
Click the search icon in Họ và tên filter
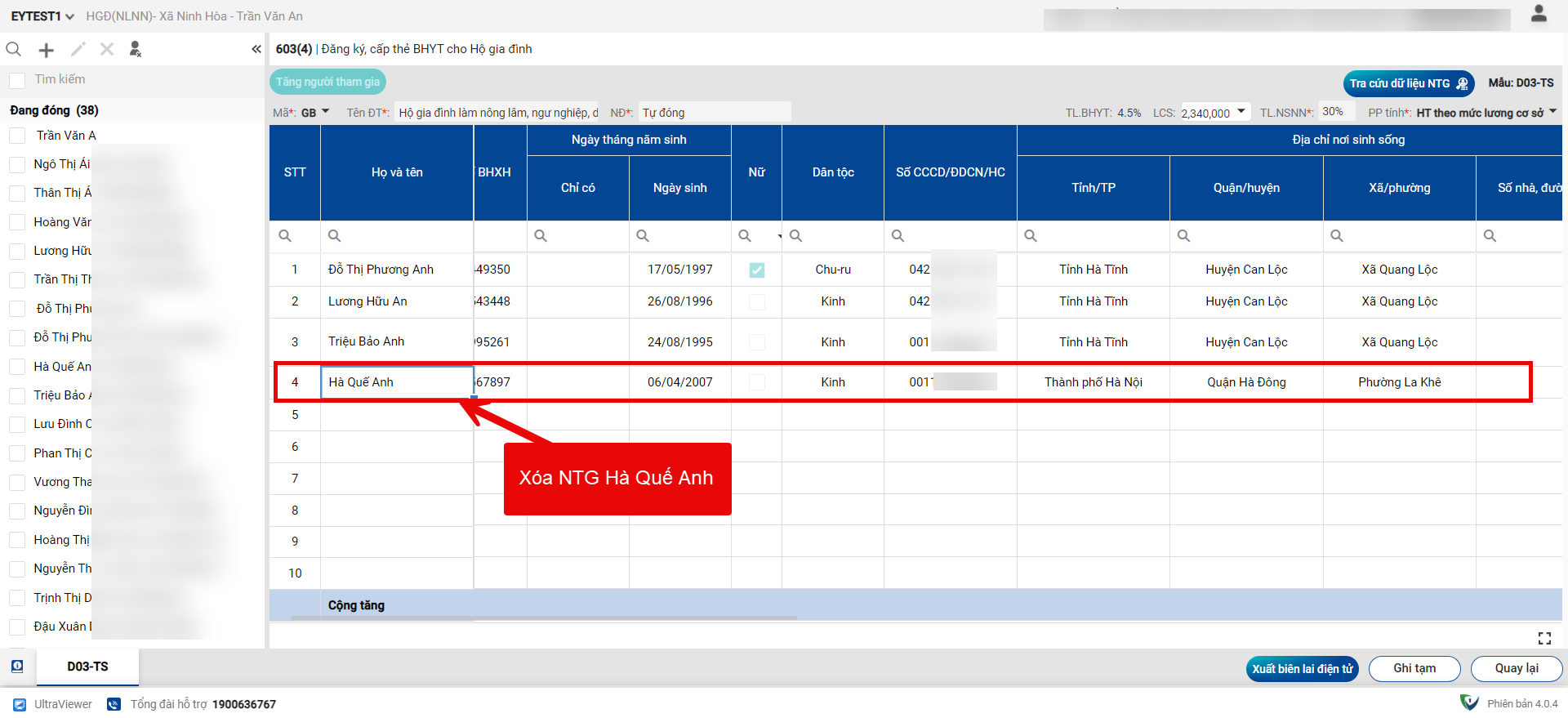click(x=334, y=236)
